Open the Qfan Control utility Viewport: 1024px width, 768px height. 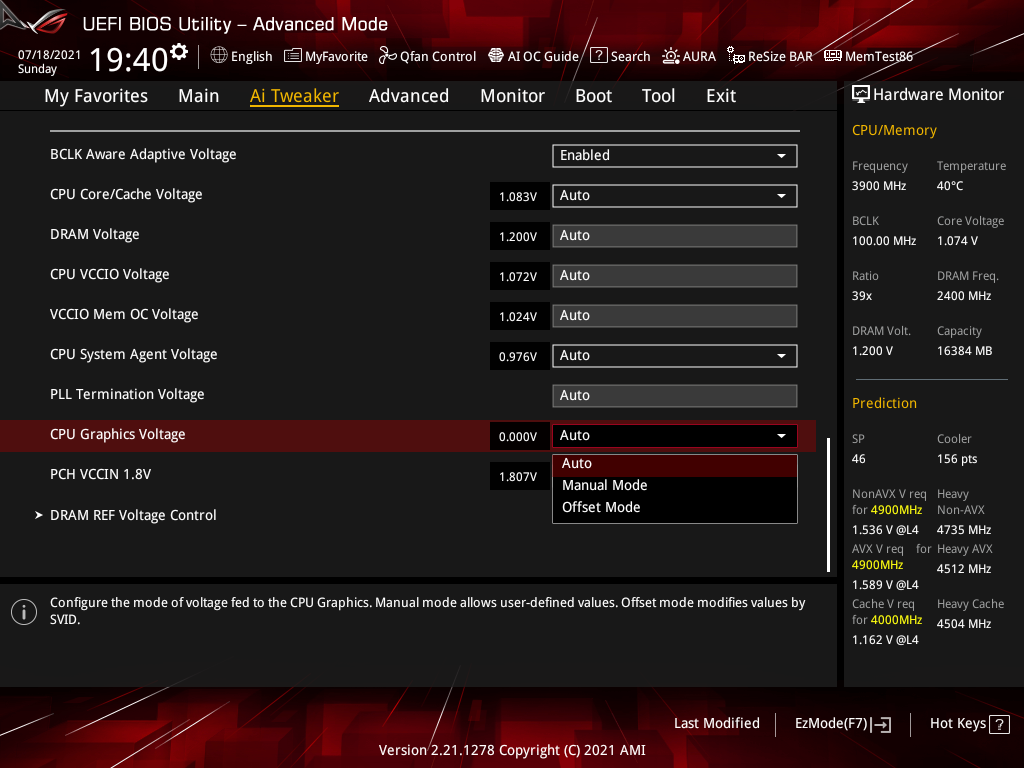(427, 56)
